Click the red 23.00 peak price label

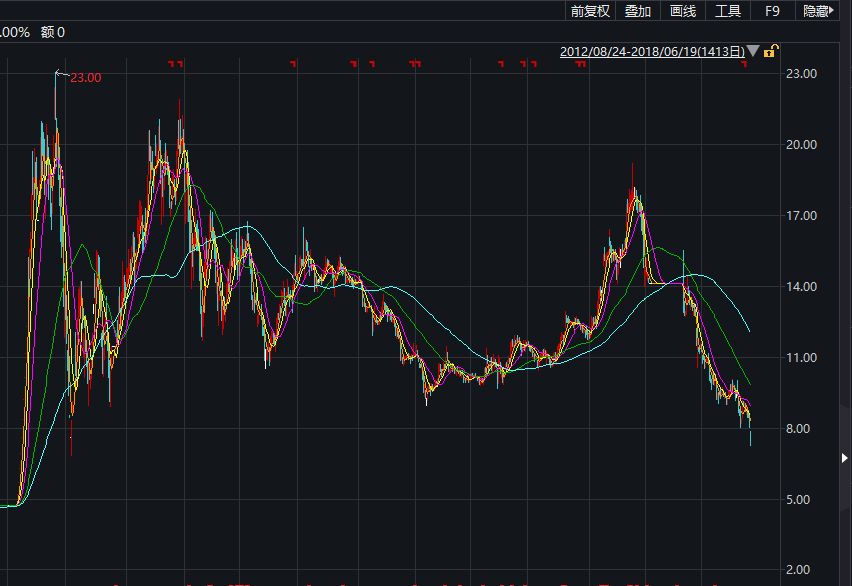tap(86, 78)
